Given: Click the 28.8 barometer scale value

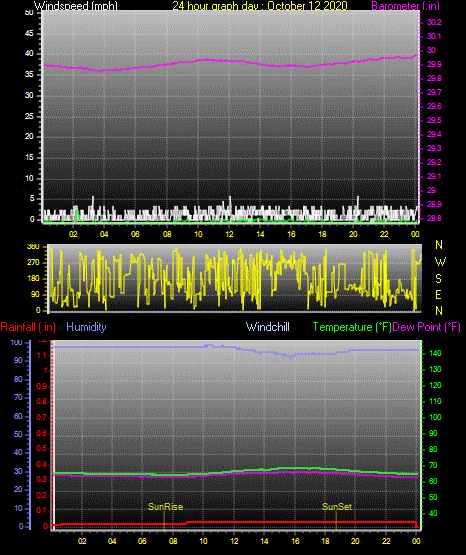Looking at the screenshot, I should (434, 218).
